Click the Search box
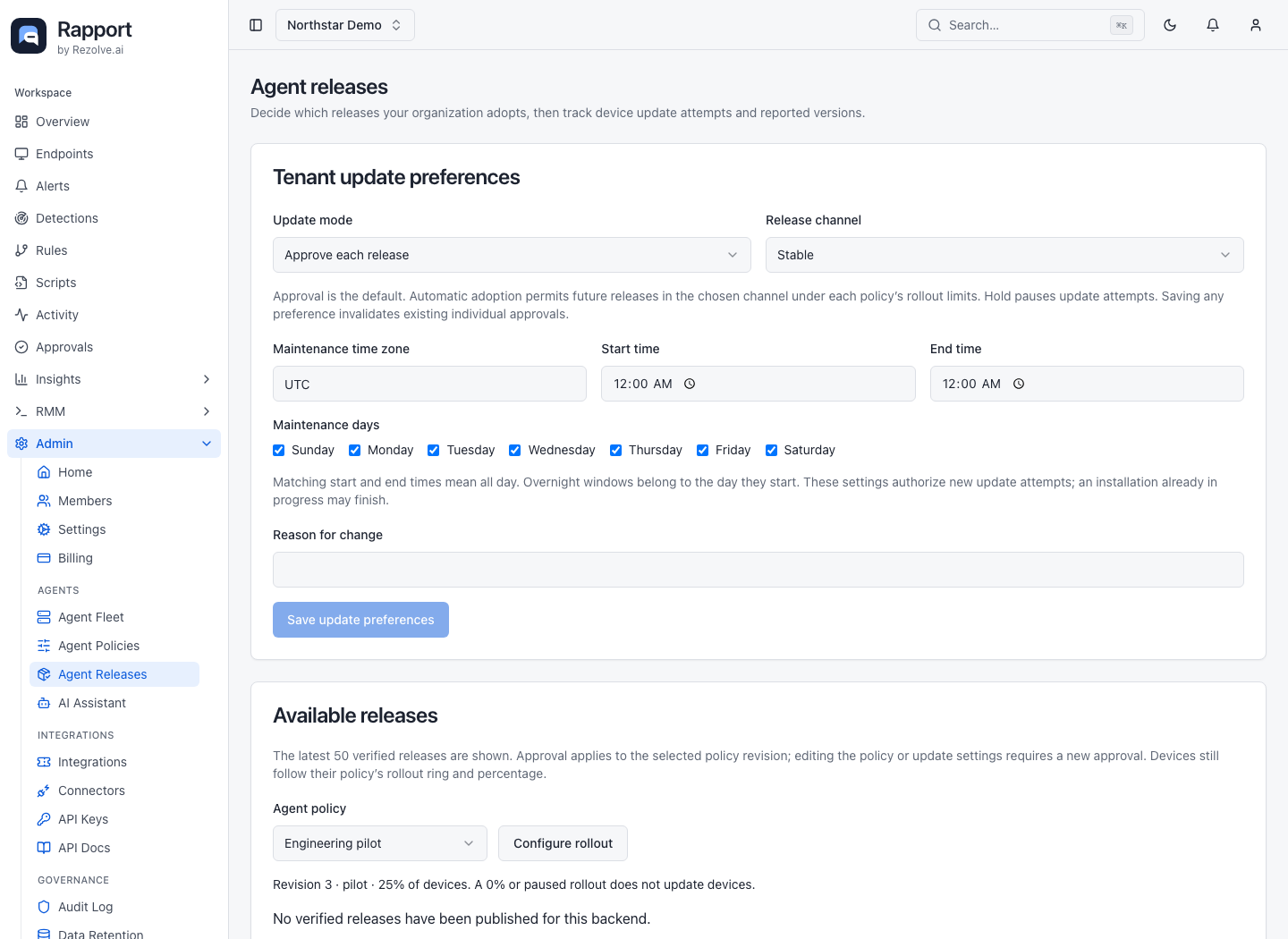This screenshot has width=1288, height=939. pyautogui.click(x=1030, y=25)
